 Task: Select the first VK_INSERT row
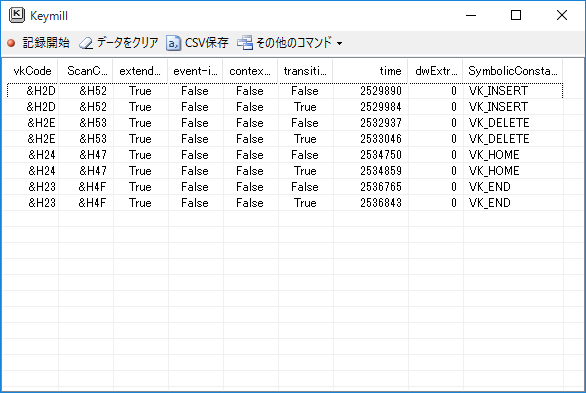click(x=285, y=91)
